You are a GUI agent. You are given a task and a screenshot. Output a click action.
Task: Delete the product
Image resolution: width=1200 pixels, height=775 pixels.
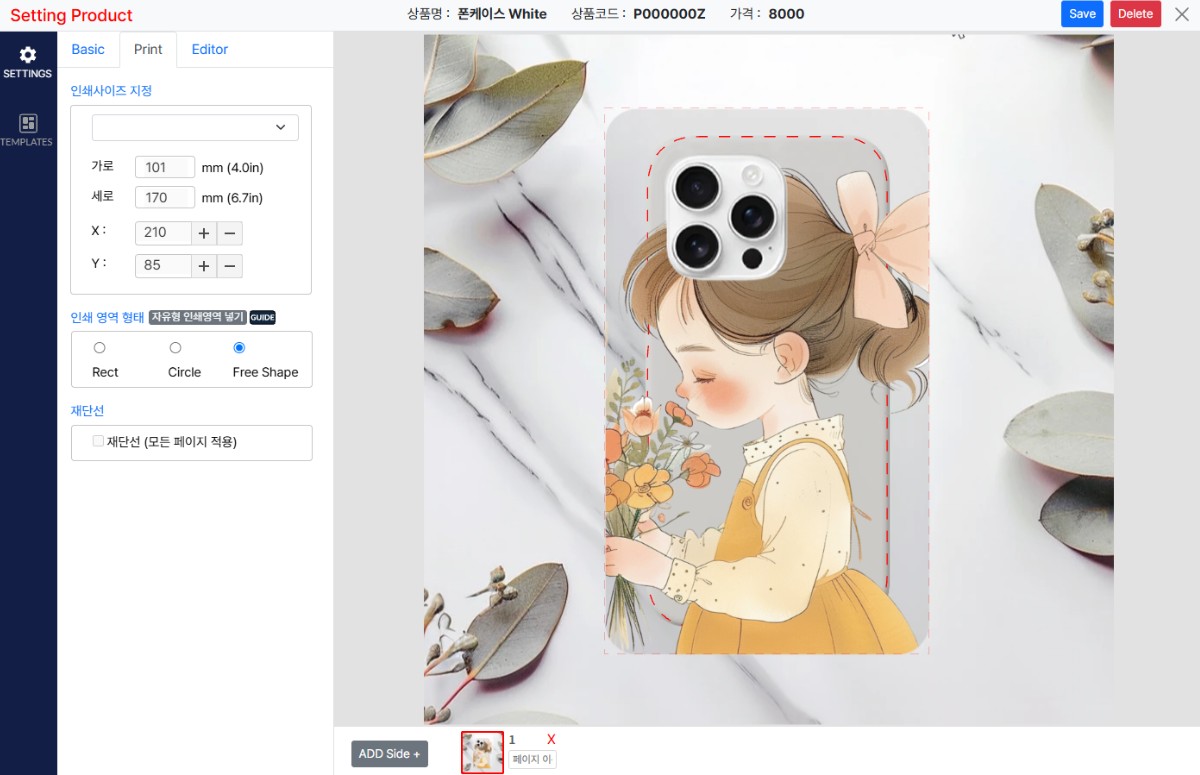[x=1135, y=14]
